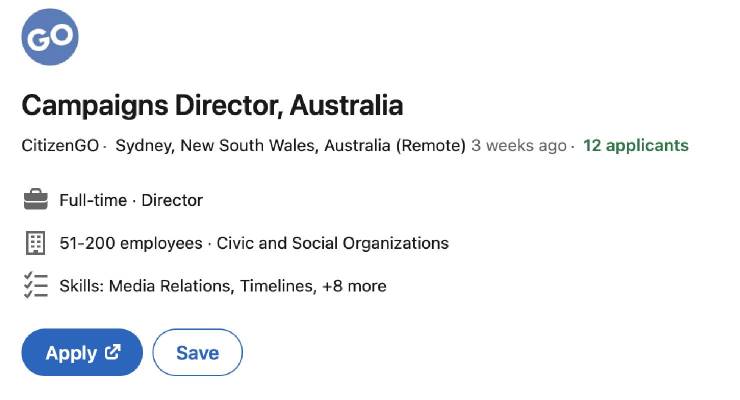Click the Sydney, New South Wales location

click(x=253, y=145)
